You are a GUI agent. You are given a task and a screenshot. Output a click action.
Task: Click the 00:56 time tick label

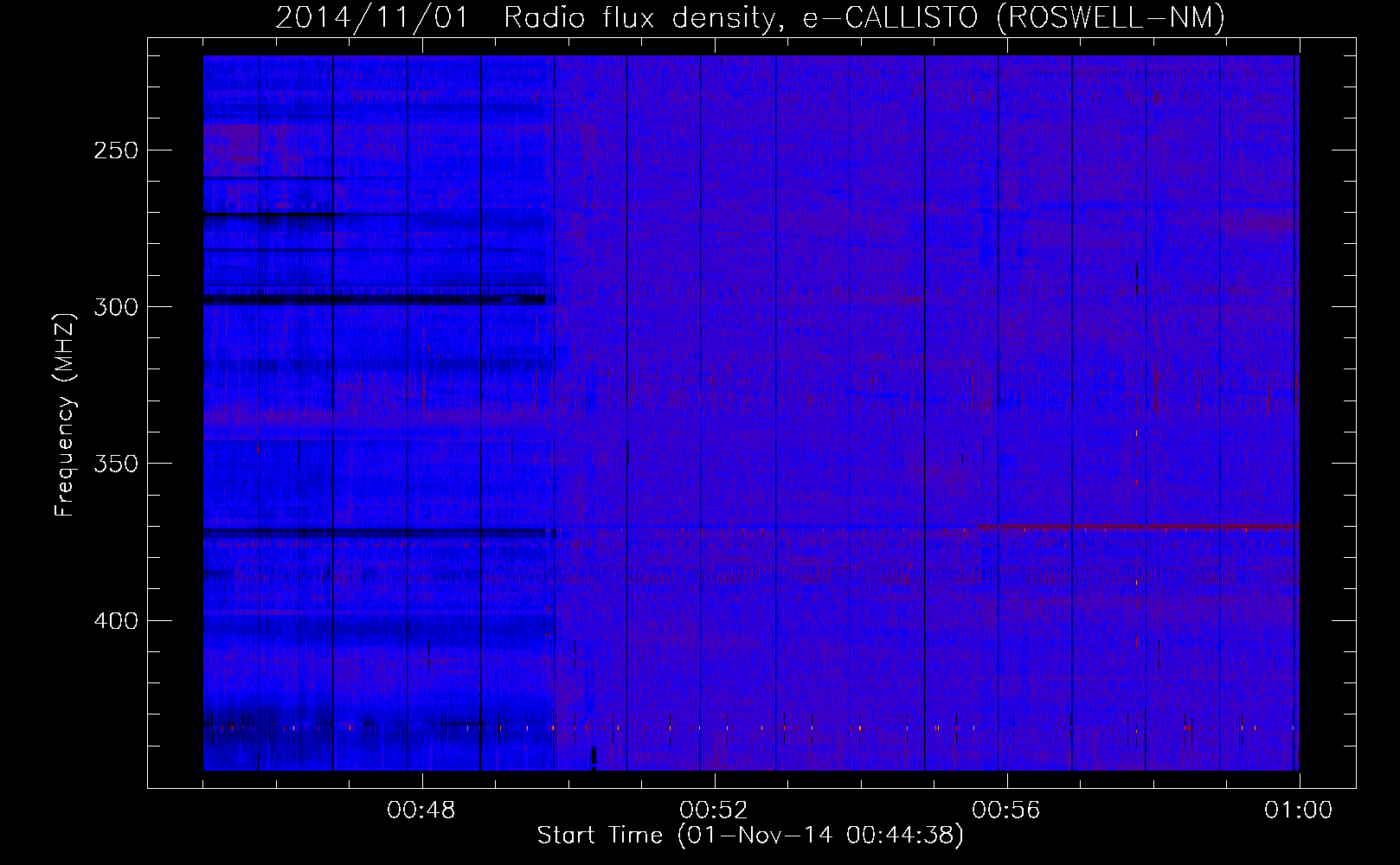1006,811
